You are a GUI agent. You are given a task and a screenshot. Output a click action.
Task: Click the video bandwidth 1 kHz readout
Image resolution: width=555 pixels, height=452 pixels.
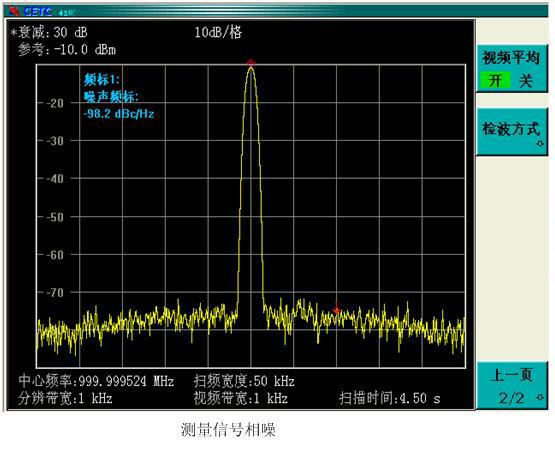[241, 399]
